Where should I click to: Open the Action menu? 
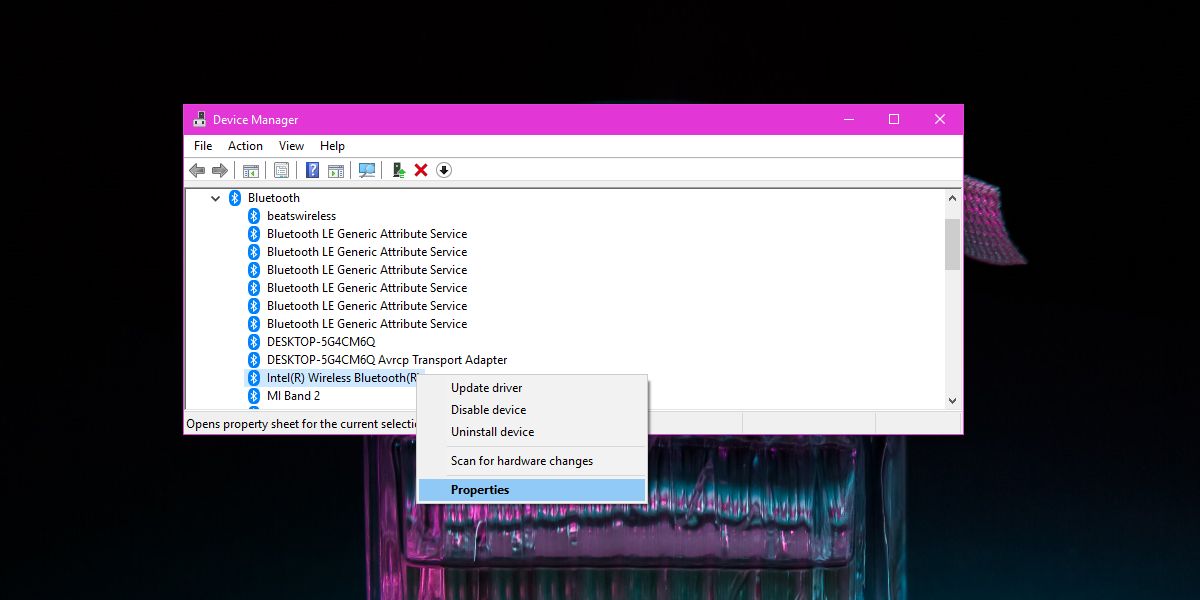[245, 146]
